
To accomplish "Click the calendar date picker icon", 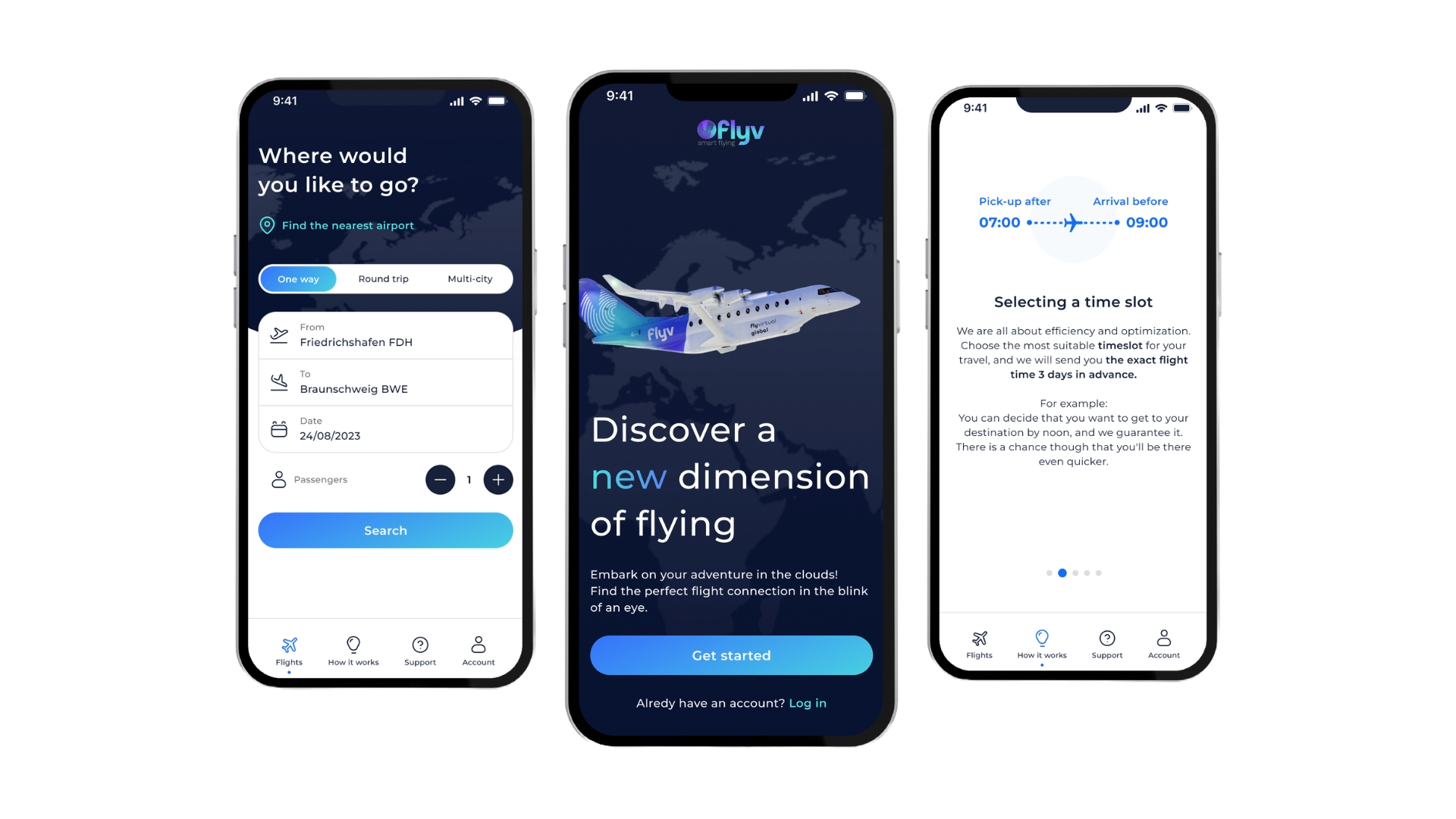I will pos(280,429).
